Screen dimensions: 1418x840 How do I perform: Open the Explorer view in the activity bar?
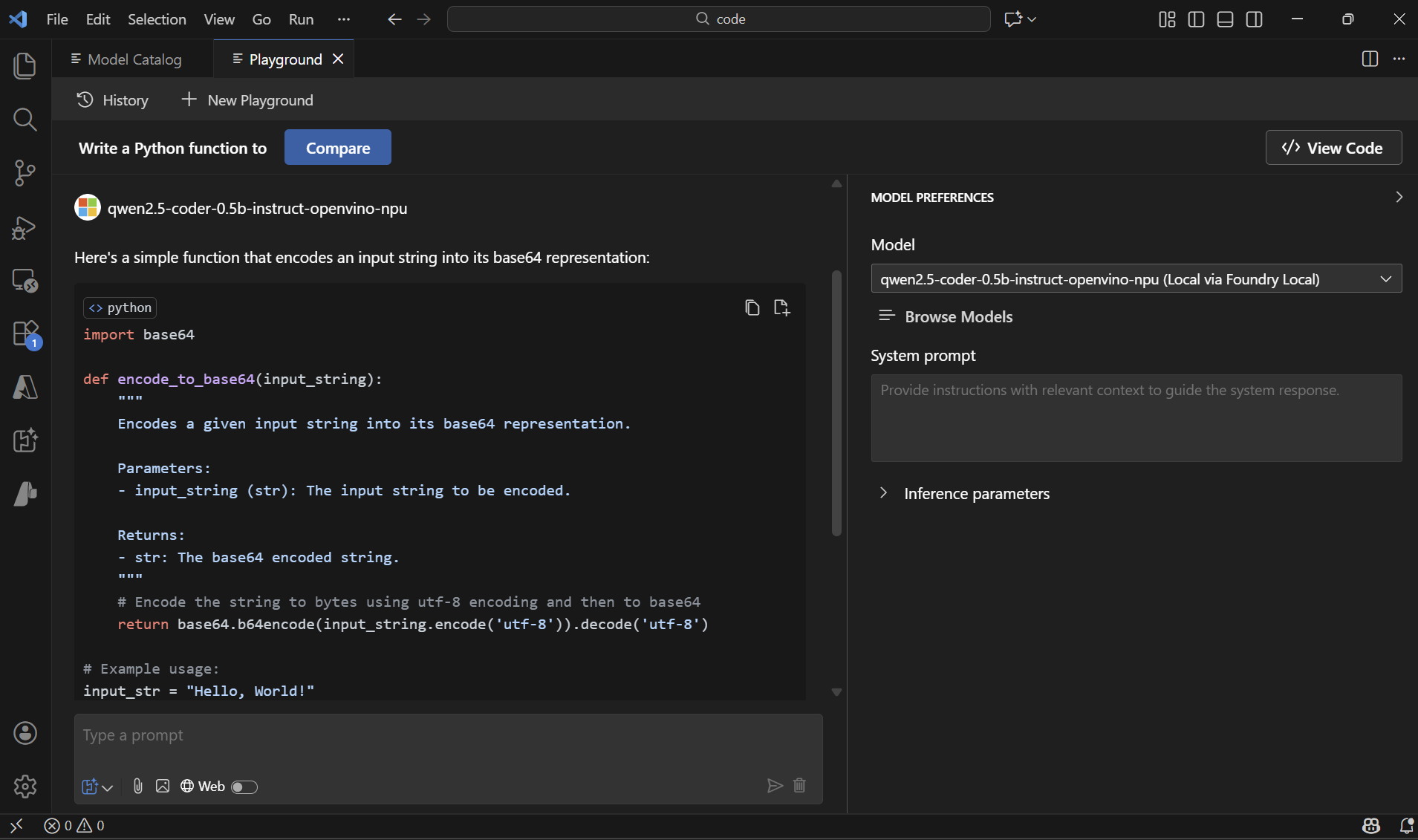click(25, 65)
